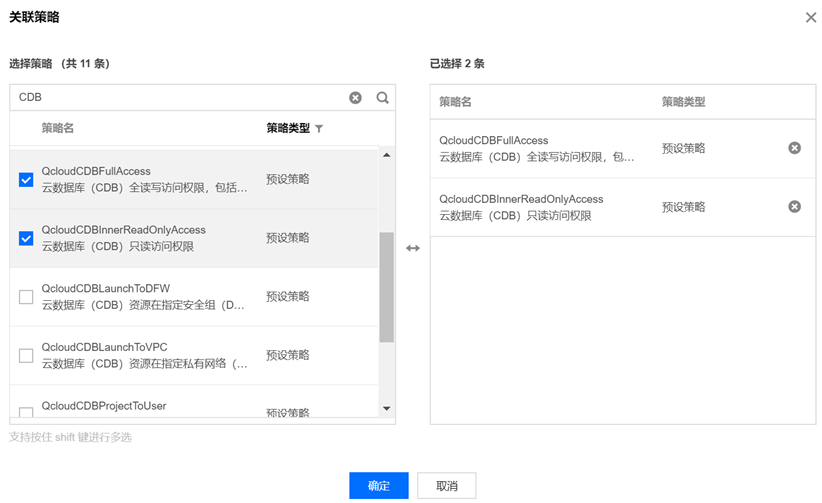
Task: Remove QcloudCDBFullAccess from selected list
Action: tap(795, 148)
